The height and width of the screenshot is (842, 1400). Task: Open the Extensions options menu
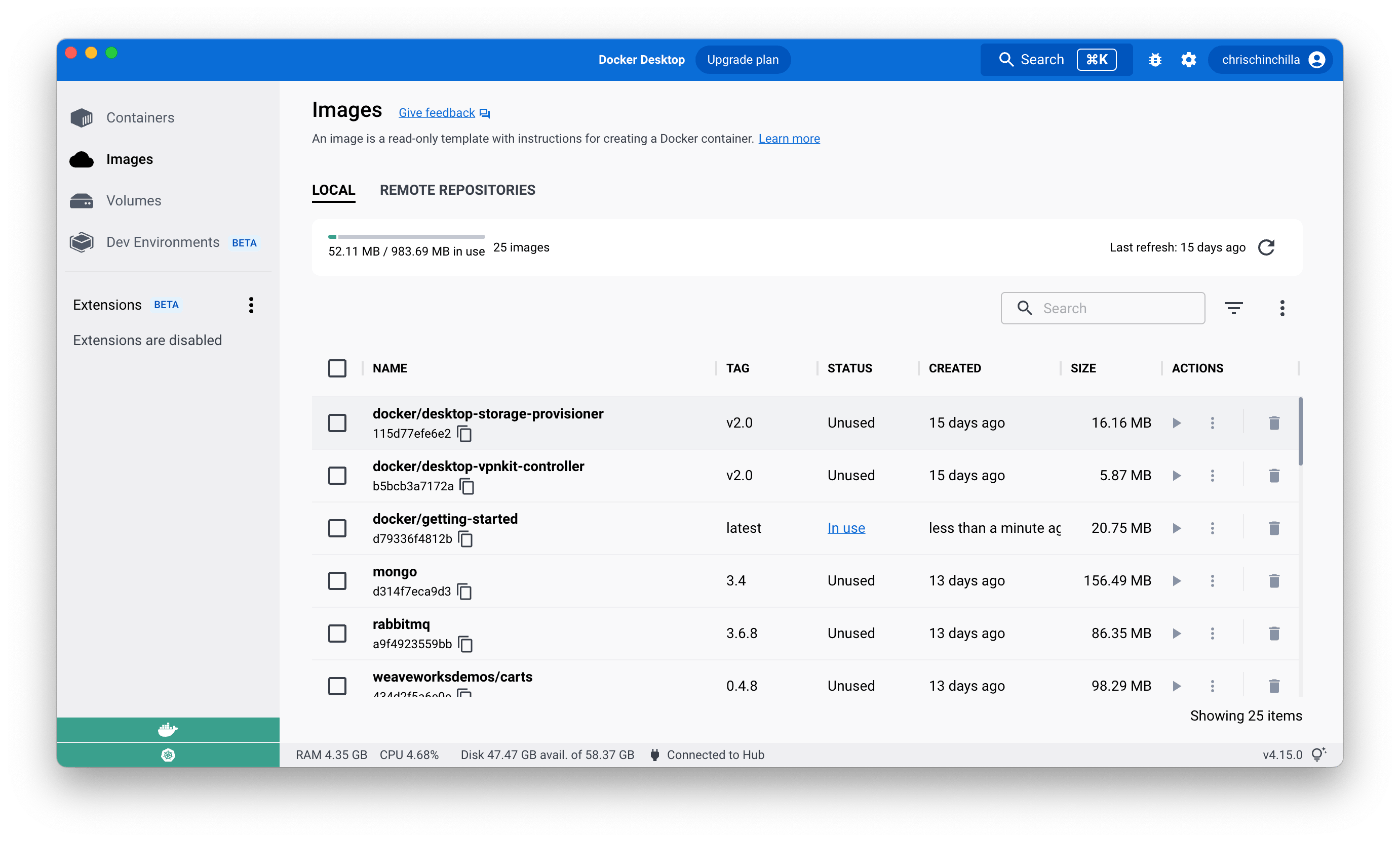click(251, 304)
